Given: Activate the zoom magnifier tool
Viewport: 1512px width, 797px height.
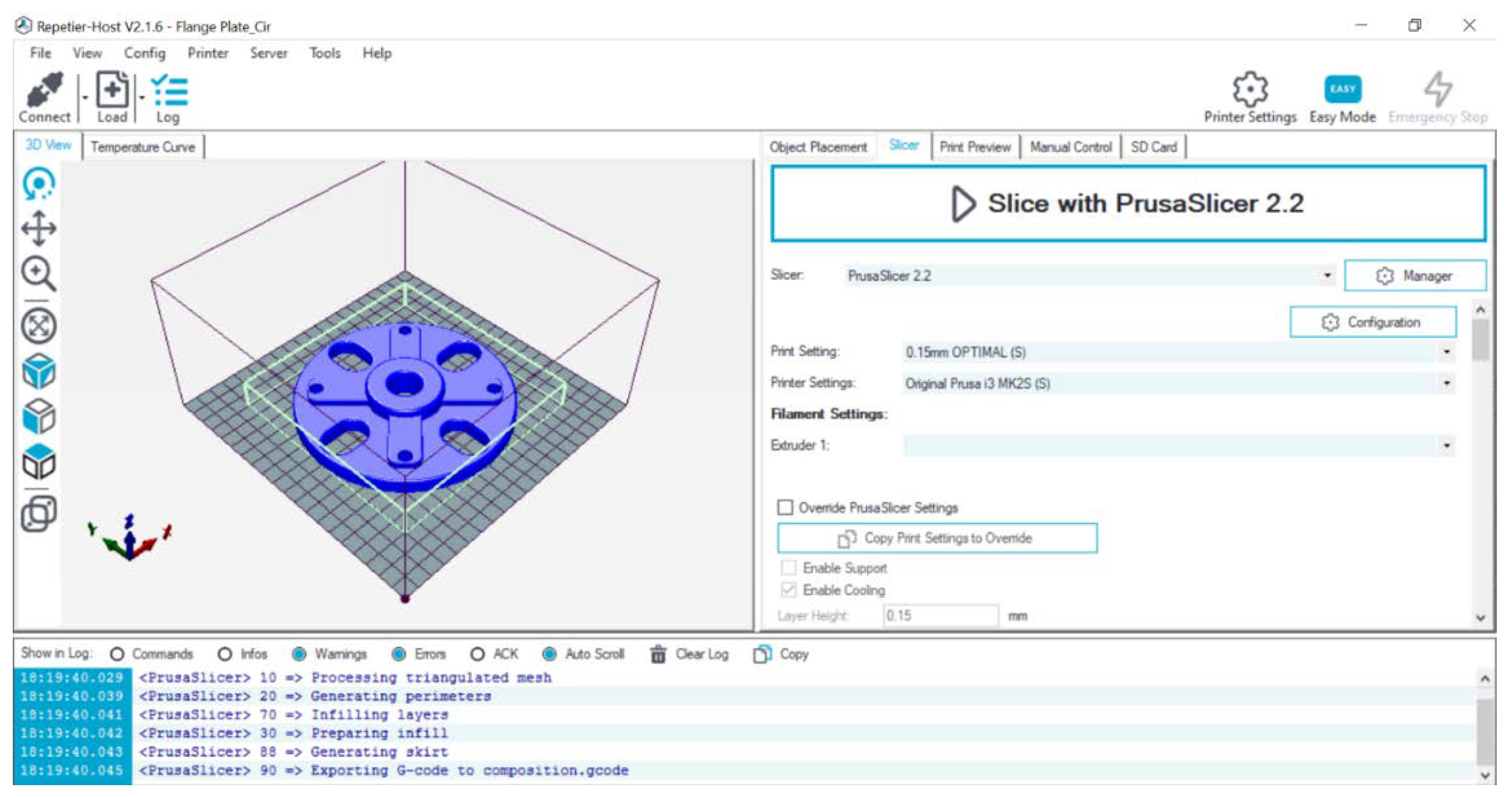Looking at the screenshot, I should pyautogui.click(x=39, y=274).
